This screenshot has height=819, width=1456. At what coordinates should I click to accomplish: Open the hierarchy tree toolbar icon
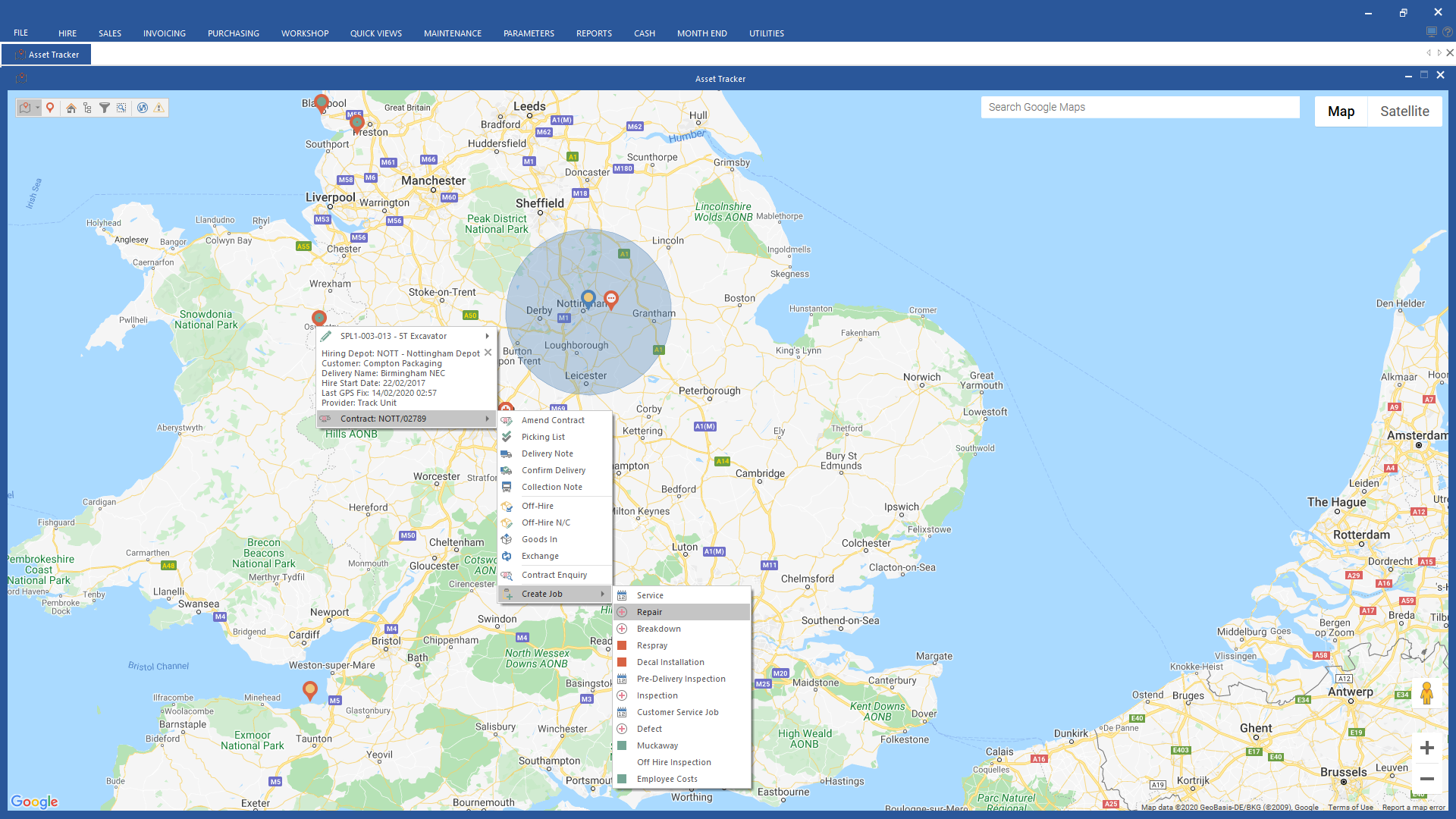[87, 108]
